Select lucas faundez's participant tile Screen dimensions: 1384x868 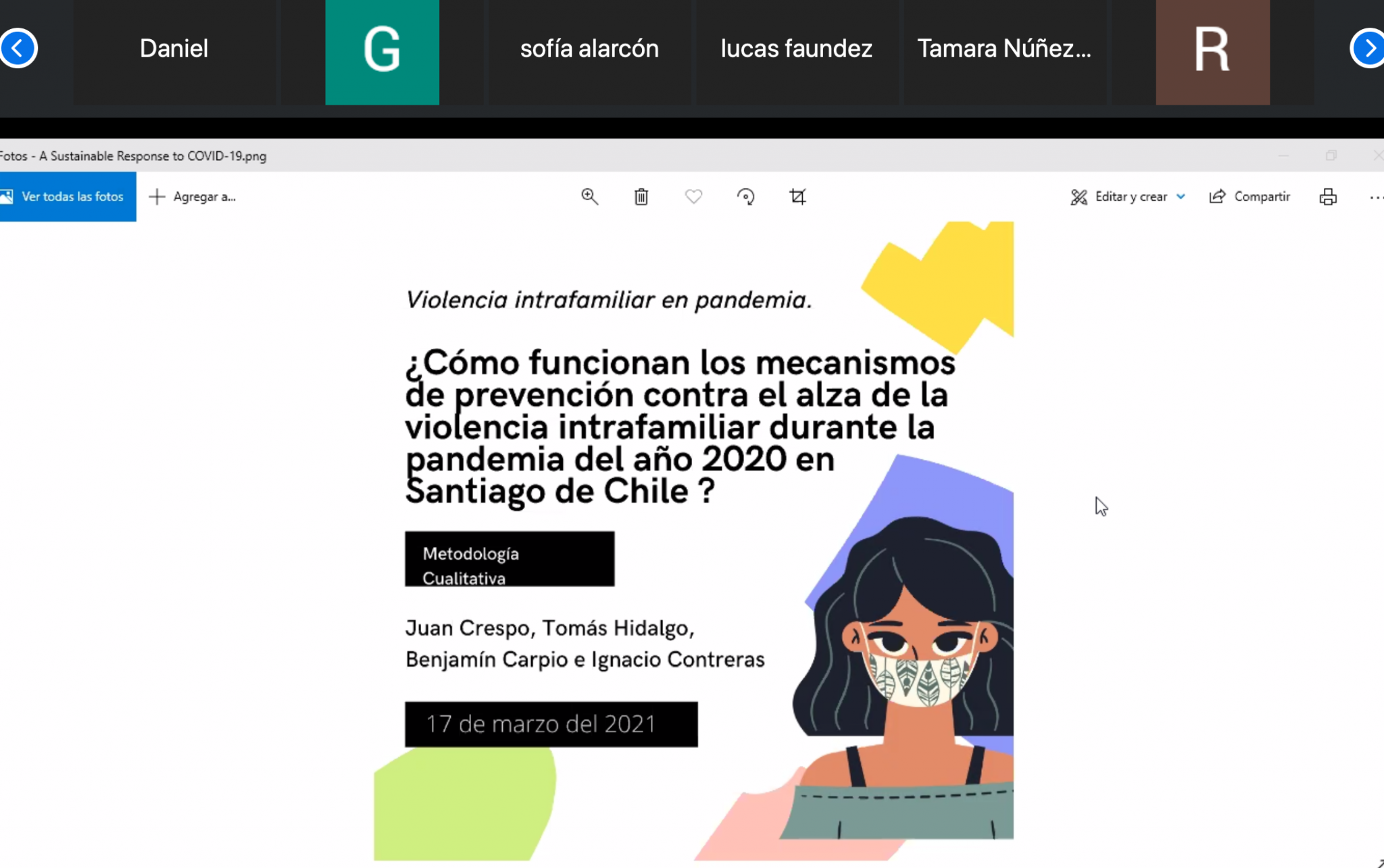click(797, 52)
